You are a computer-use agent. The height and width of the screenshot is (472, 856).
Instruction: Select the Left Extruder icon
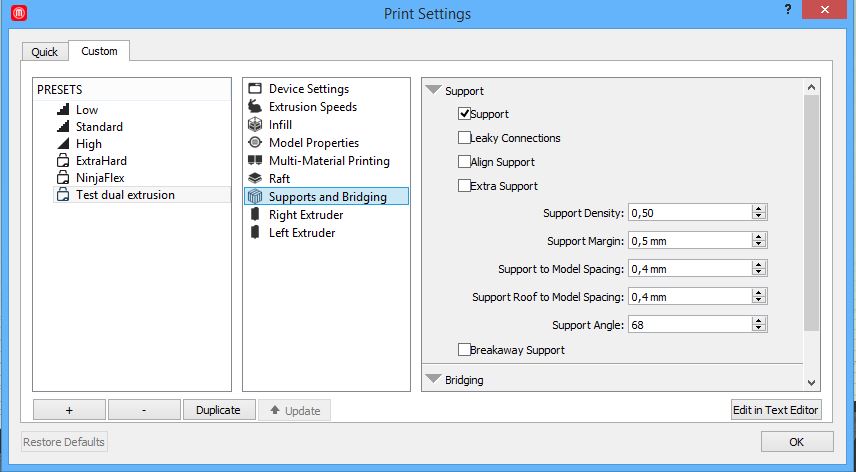click(254, 233)
